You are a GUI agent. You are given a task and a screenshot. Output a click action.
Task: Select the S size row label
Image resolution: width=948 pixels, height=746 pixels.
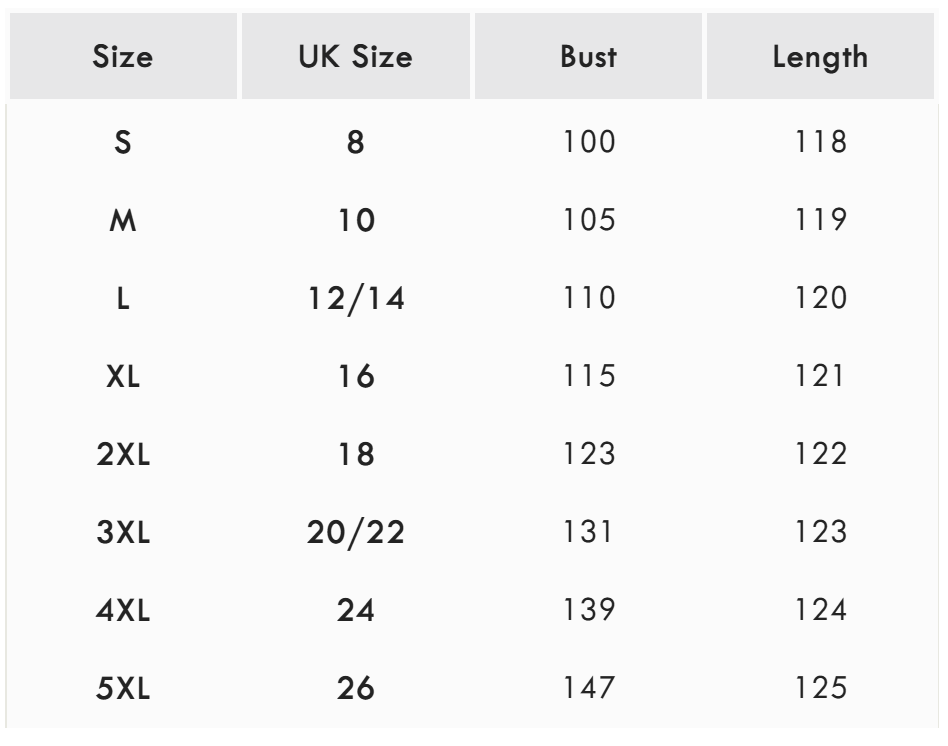[122, 143]
